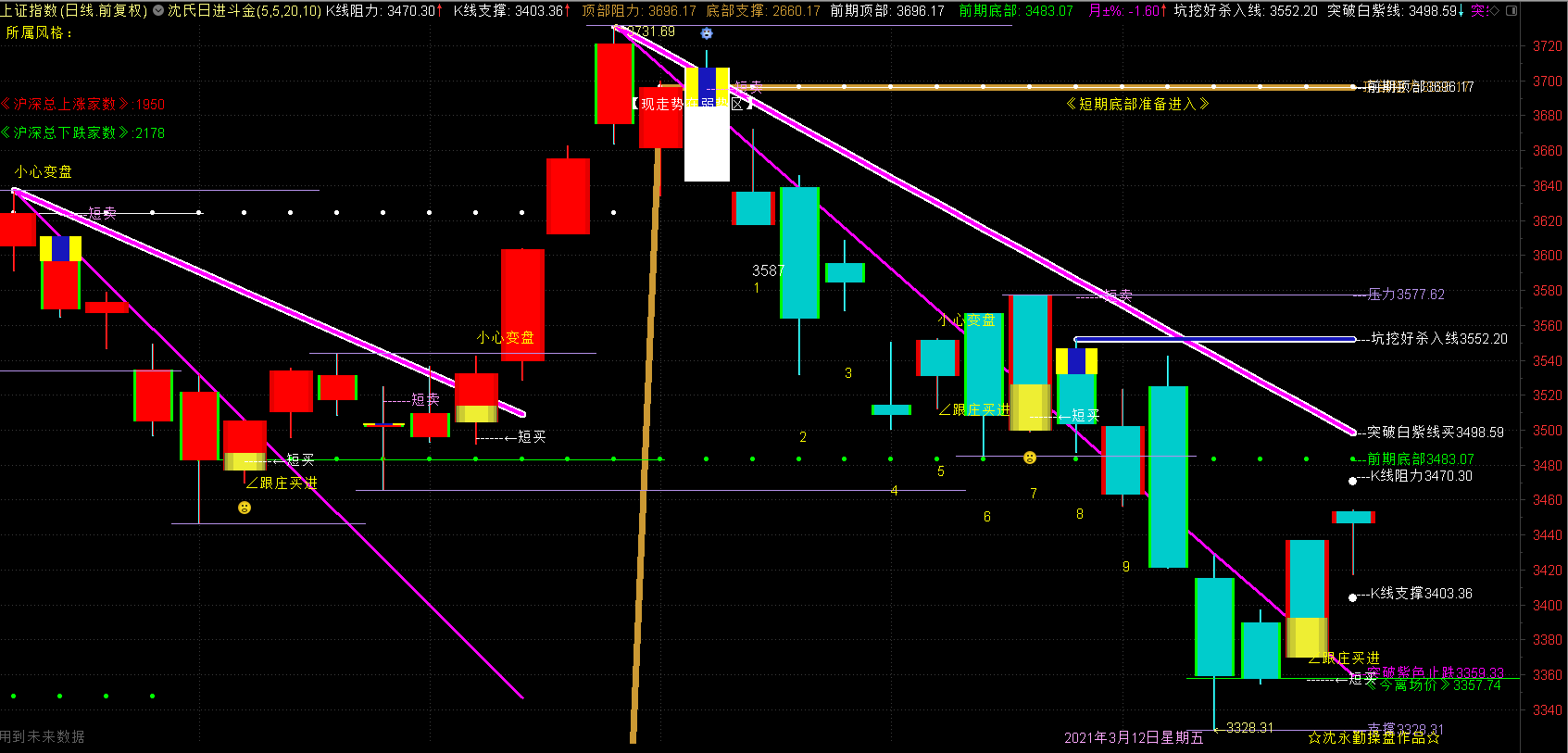Click green label 今离场价 3357.74

(1434, 685)
